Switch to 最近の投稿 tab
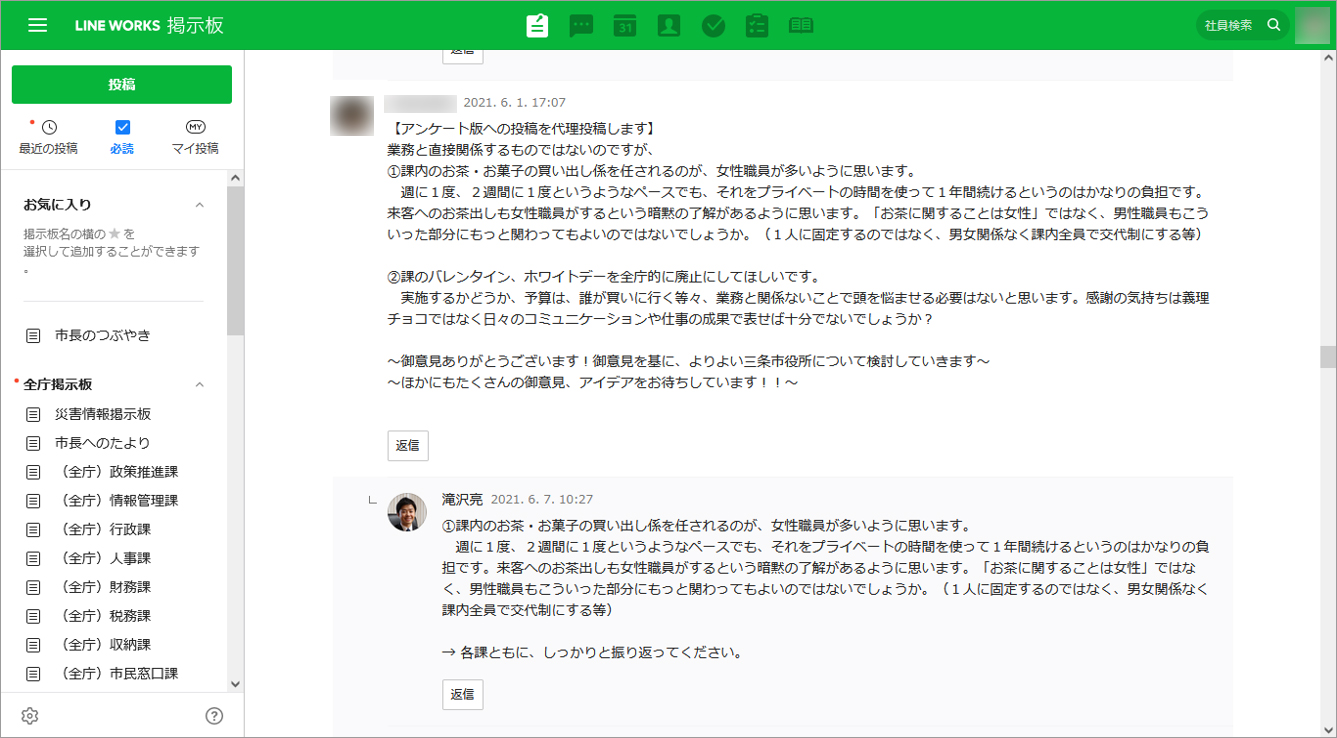 point(48,137)
